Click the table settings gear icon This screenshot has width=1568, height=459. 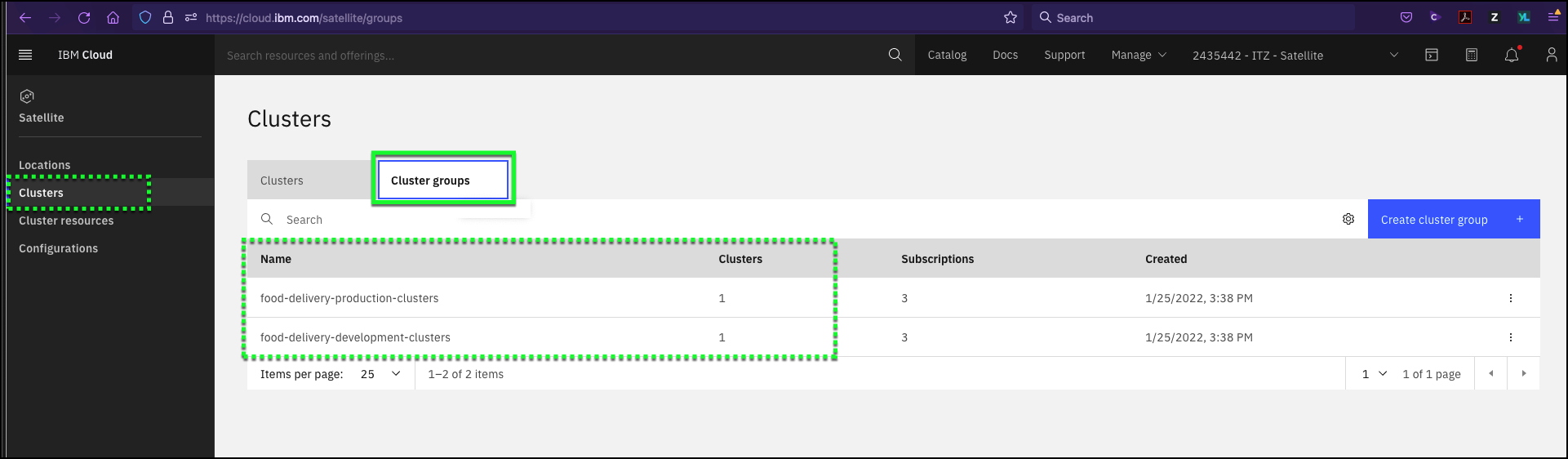1348,219
